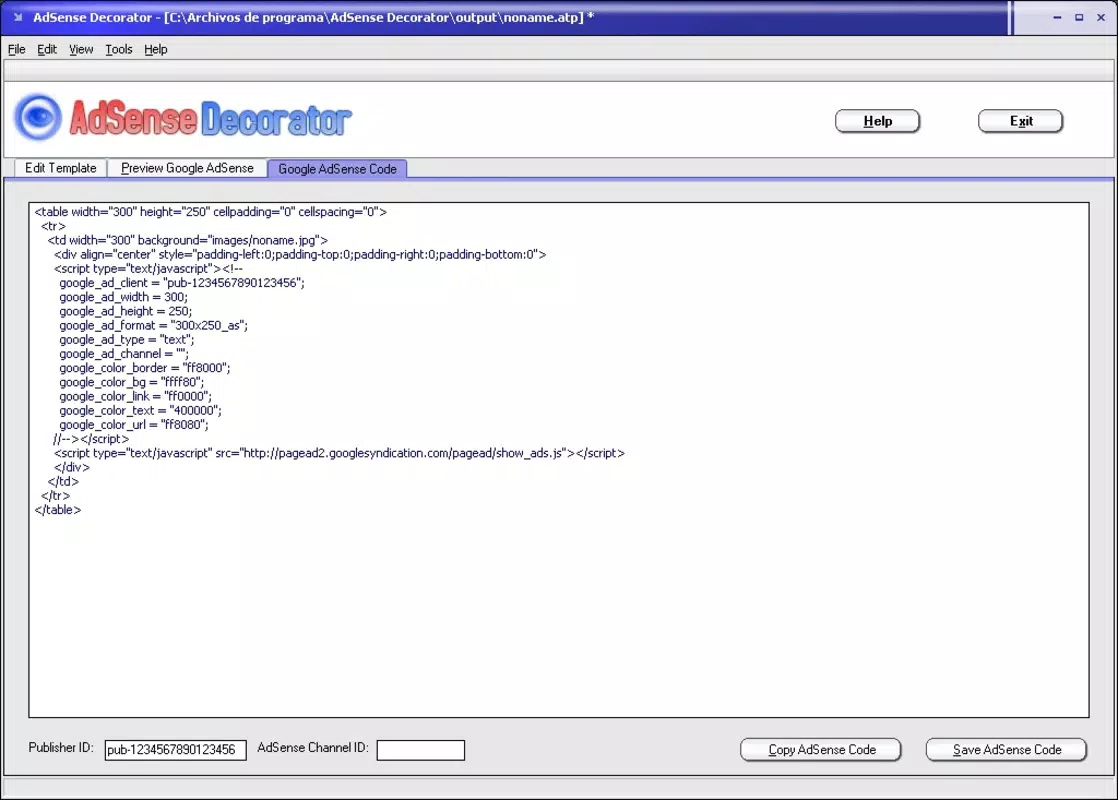Click the AdSense Channel ID label
This screenshot has height=800, width=1118.
(x=312, y=748)
